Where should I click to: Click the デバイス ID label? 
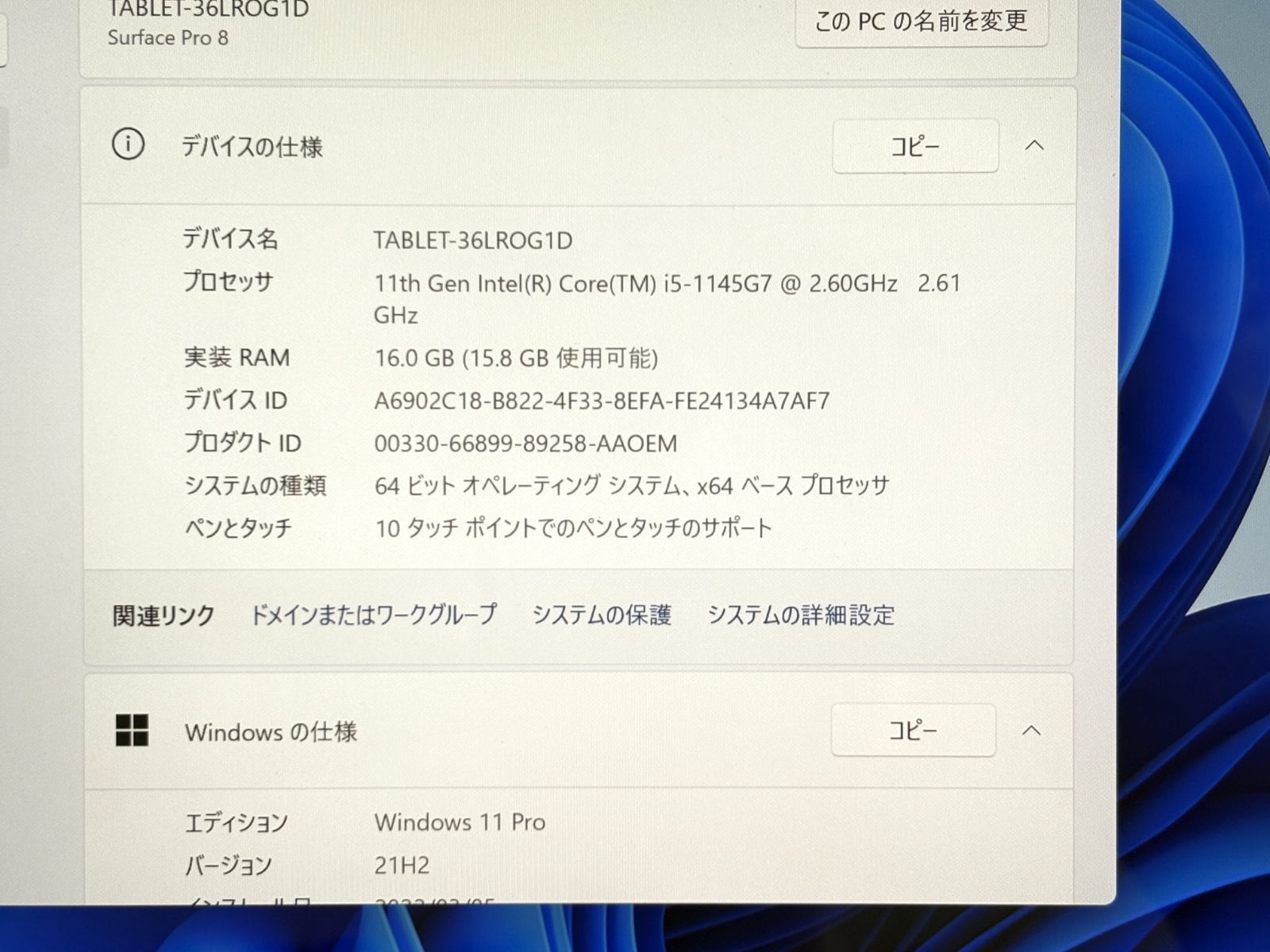point(235,400)
